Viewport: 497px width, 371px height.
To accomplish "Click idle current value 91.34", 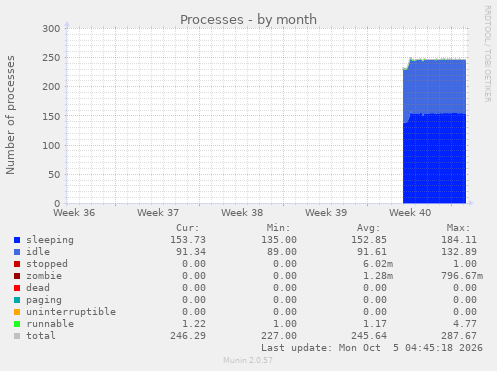I will [x=191, y=252].
